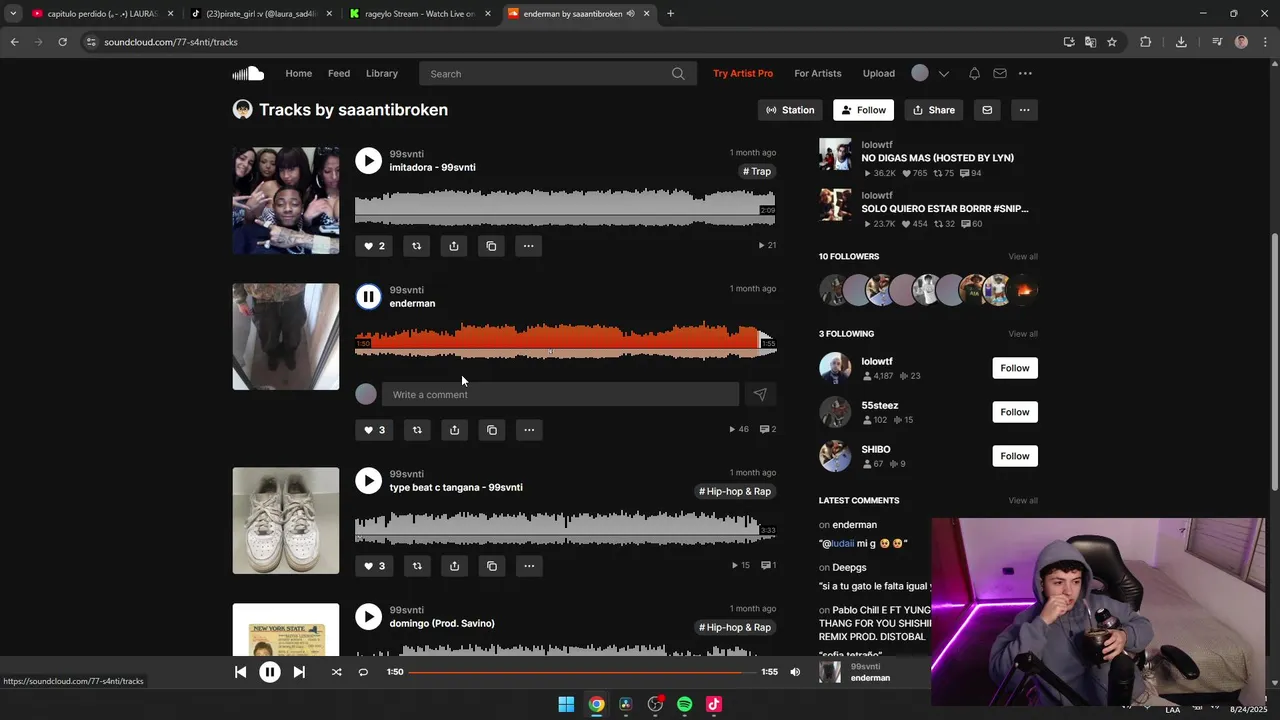
Task: Play type beat c tangana track
Action: click(369, 481)
